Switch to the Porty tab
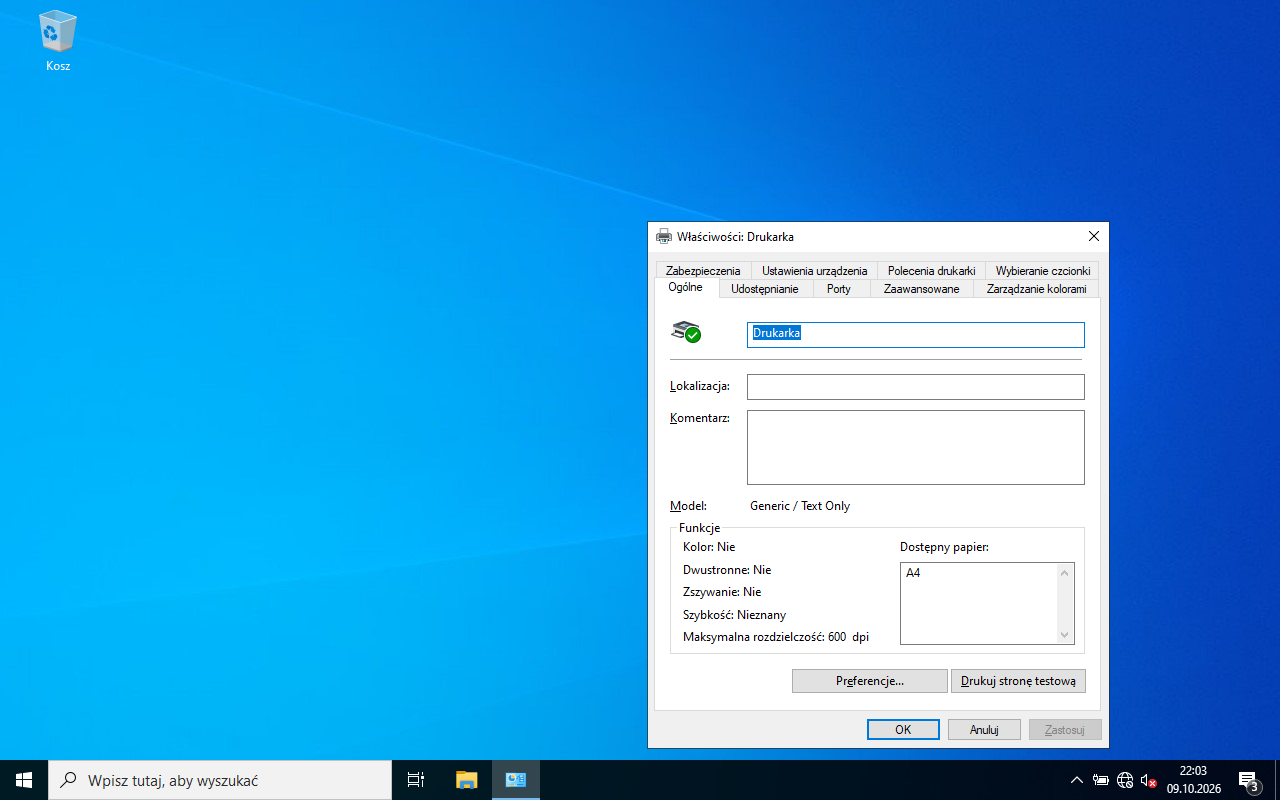Image resolution: width=1280 pixels, height=800 pixels. [x=839, y=289]
